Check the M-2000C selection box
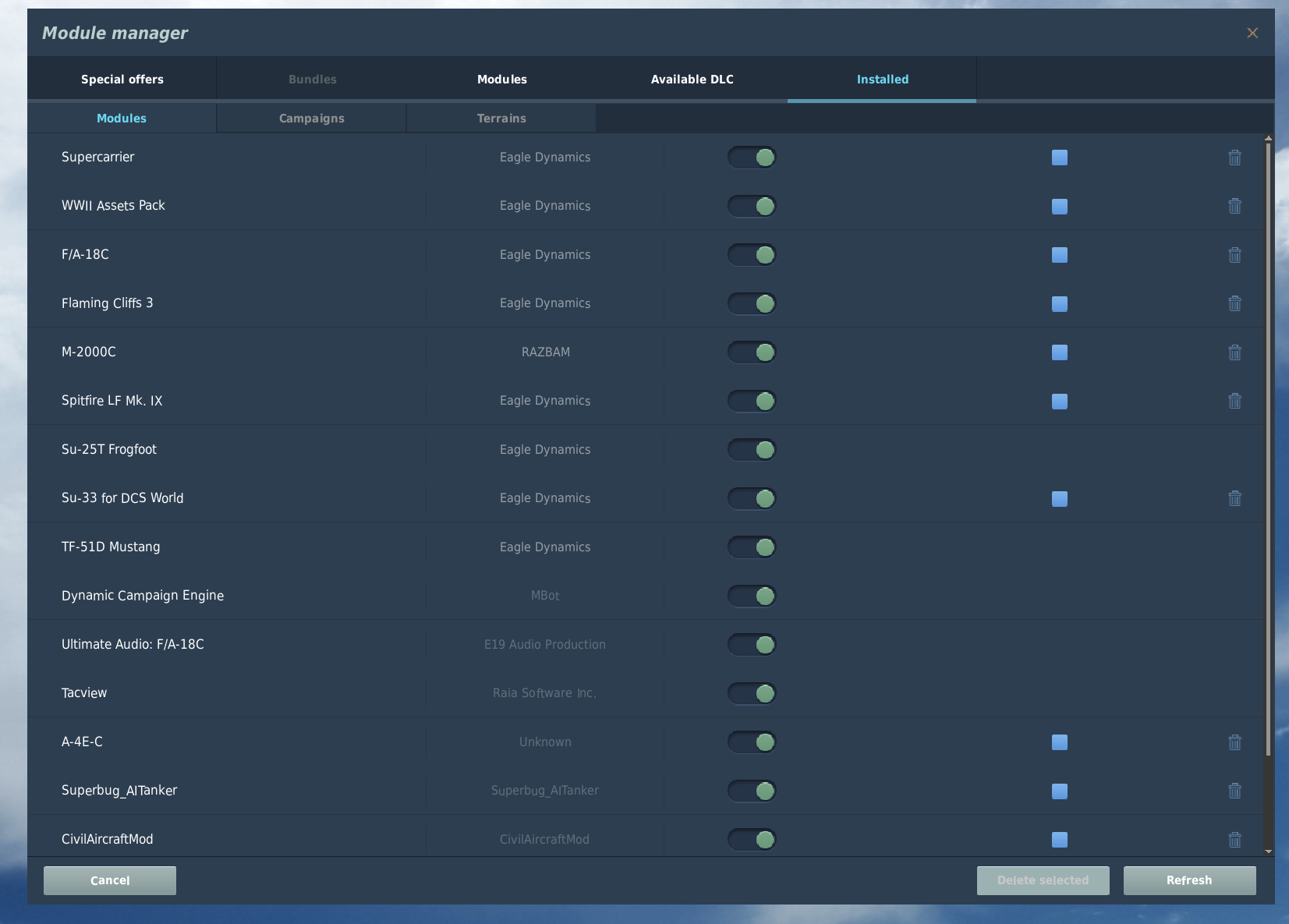This screenshot has height=924, width=1289. [x=1060, y=352]
